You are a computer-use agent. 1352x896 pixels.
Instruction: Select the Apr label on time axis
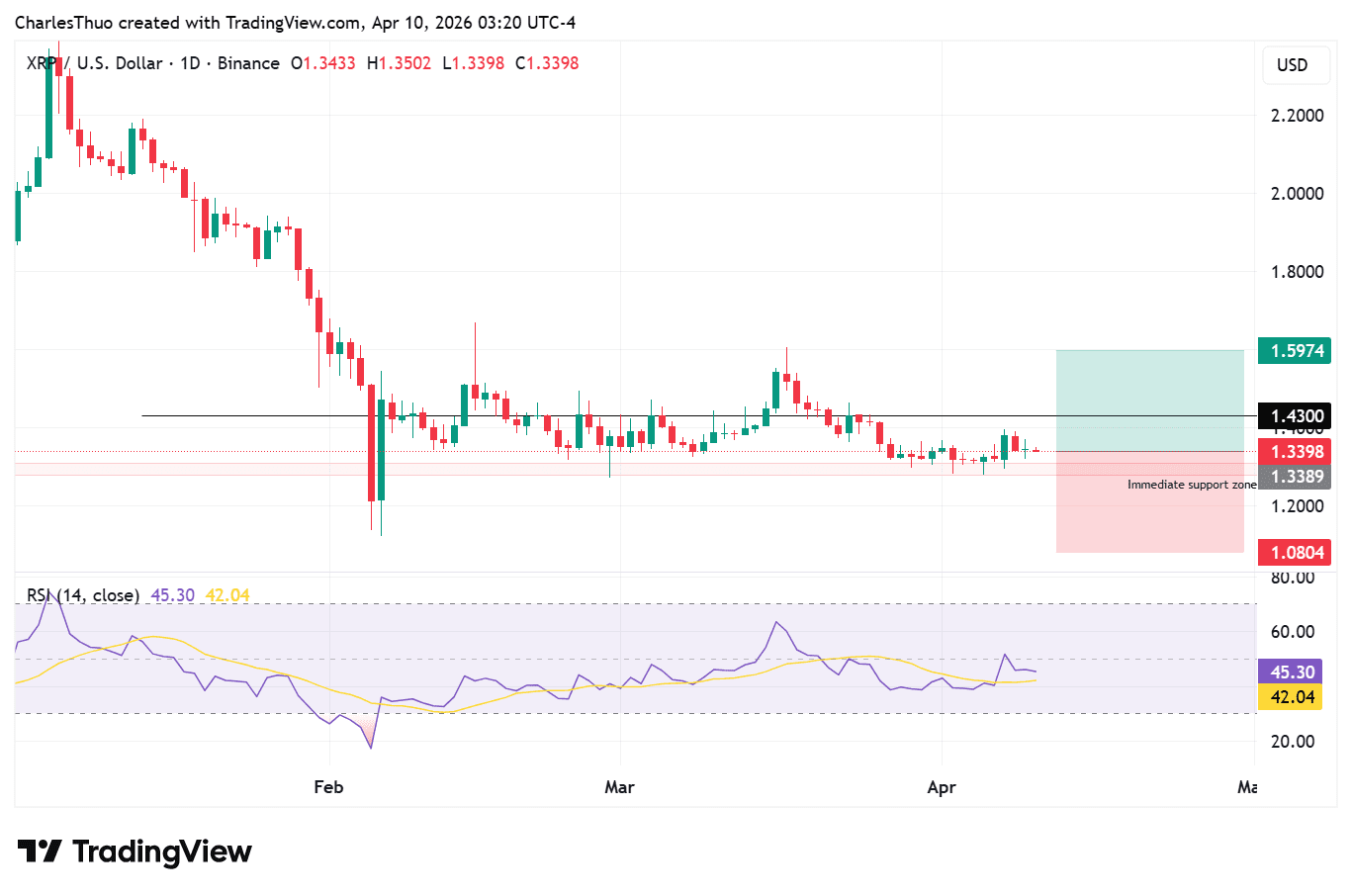pos(941,787)
